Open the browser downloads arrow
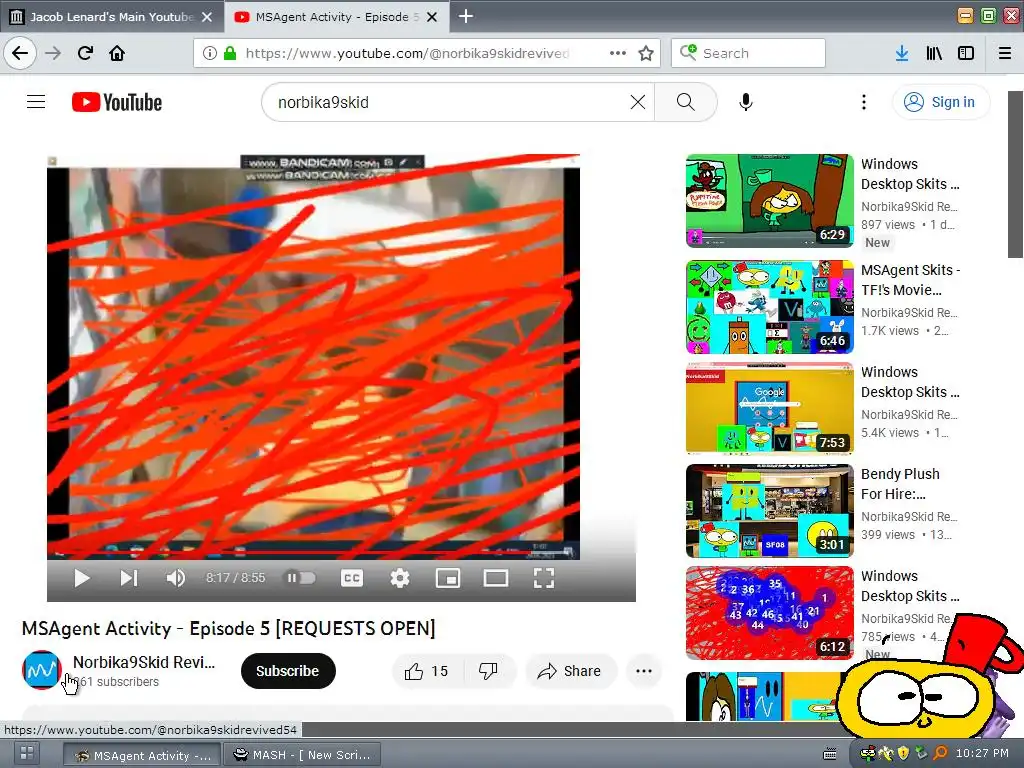The image size is (1024, 768). pyautogui.click(x=902, y=53)
